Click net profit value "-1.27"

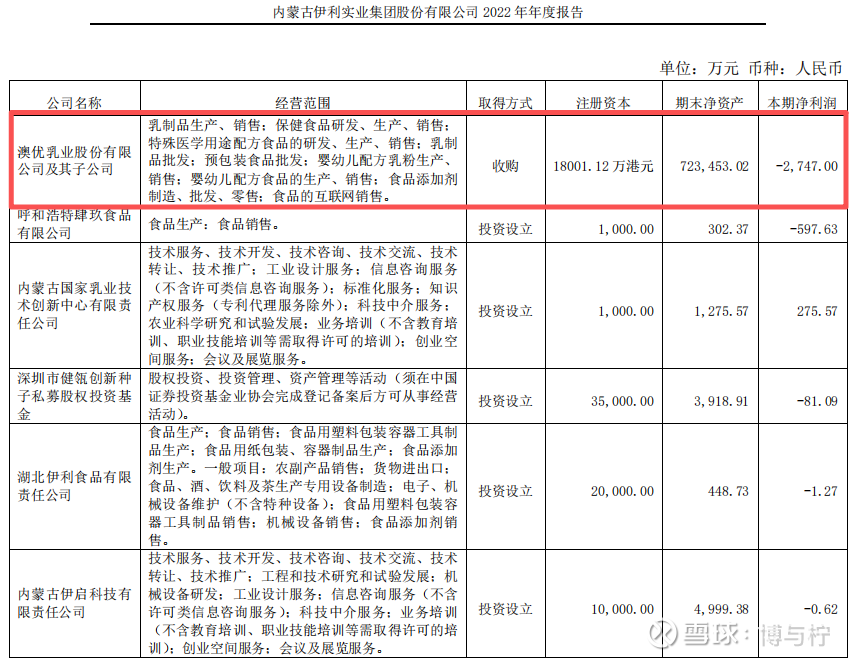coord(820,491)
